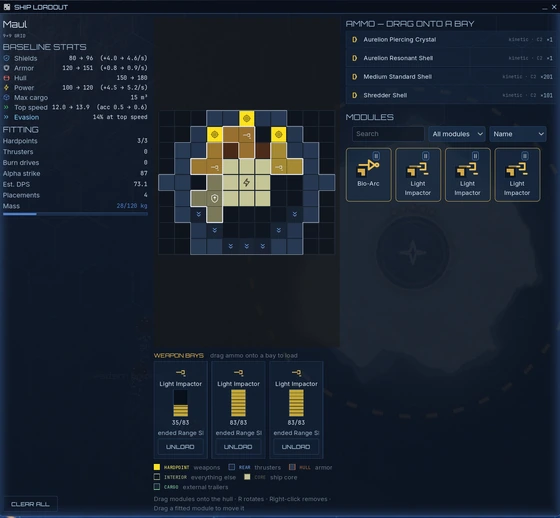Select the topmost yellow hardpoint on the grid
This screenshot has width=560, height=518.
246,118
